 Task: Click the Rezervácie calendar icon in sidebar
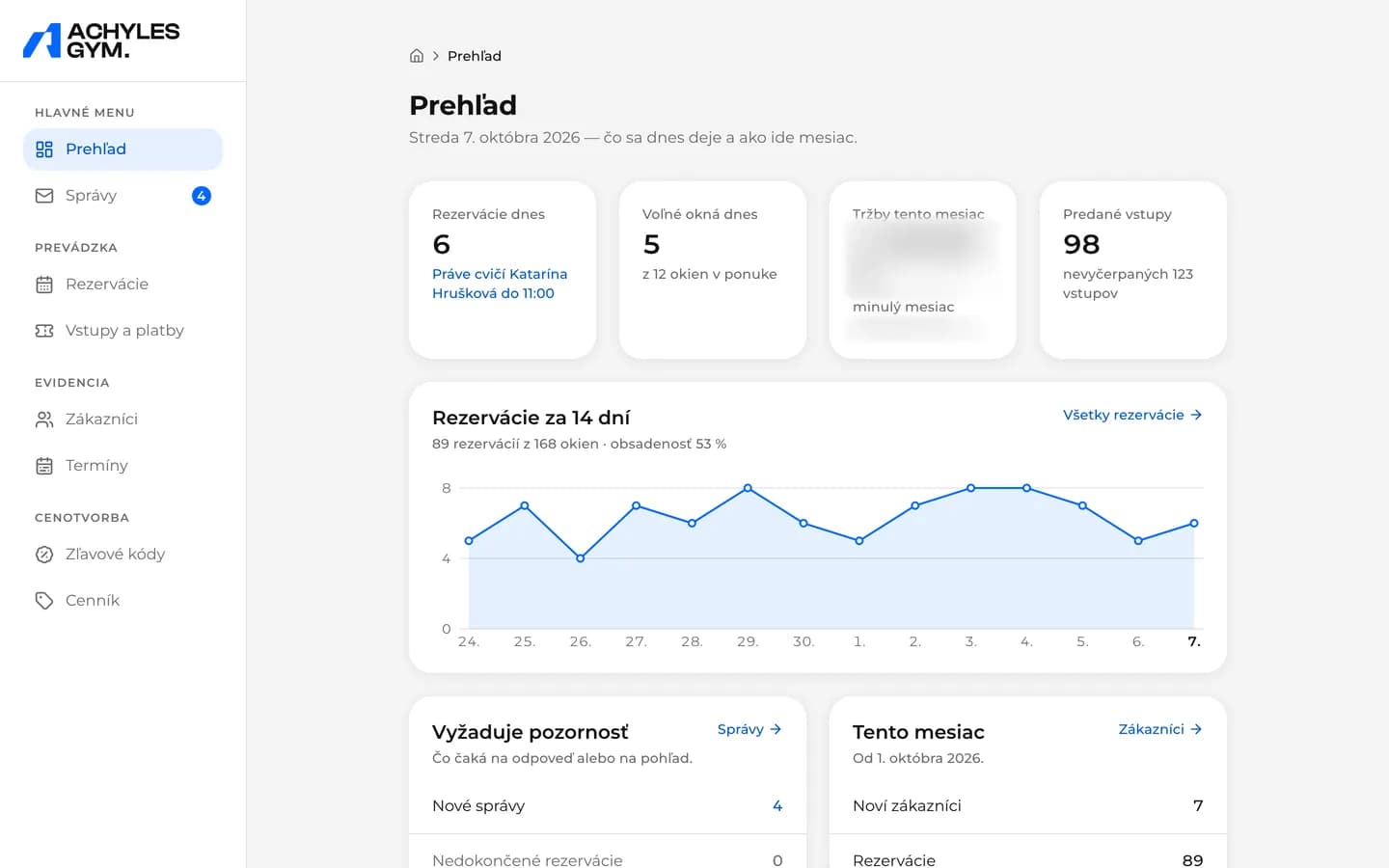pos(44,285)
